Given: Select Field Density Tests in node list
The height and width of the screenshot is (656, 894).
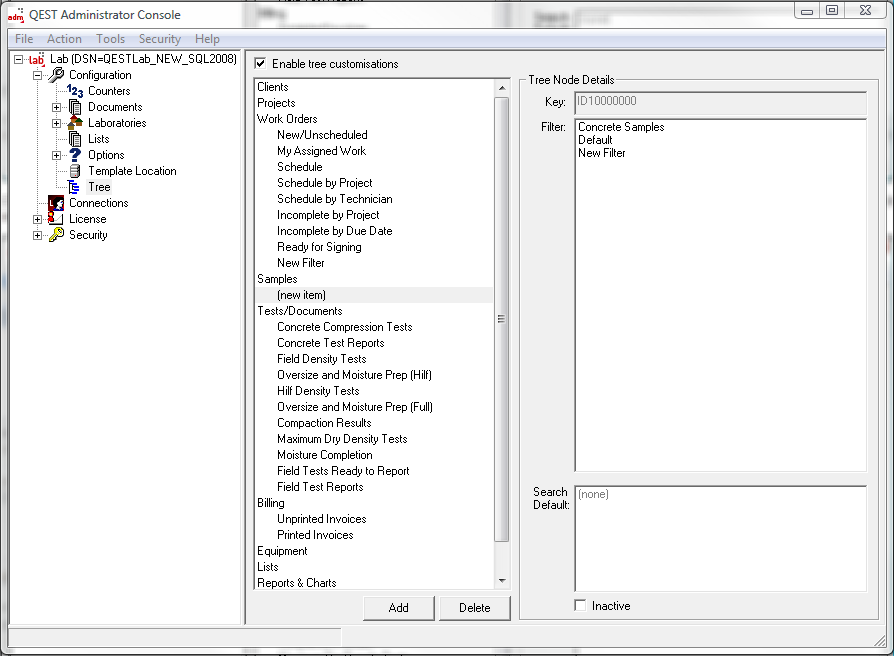Looking at the screenshot, I should 321,359.
